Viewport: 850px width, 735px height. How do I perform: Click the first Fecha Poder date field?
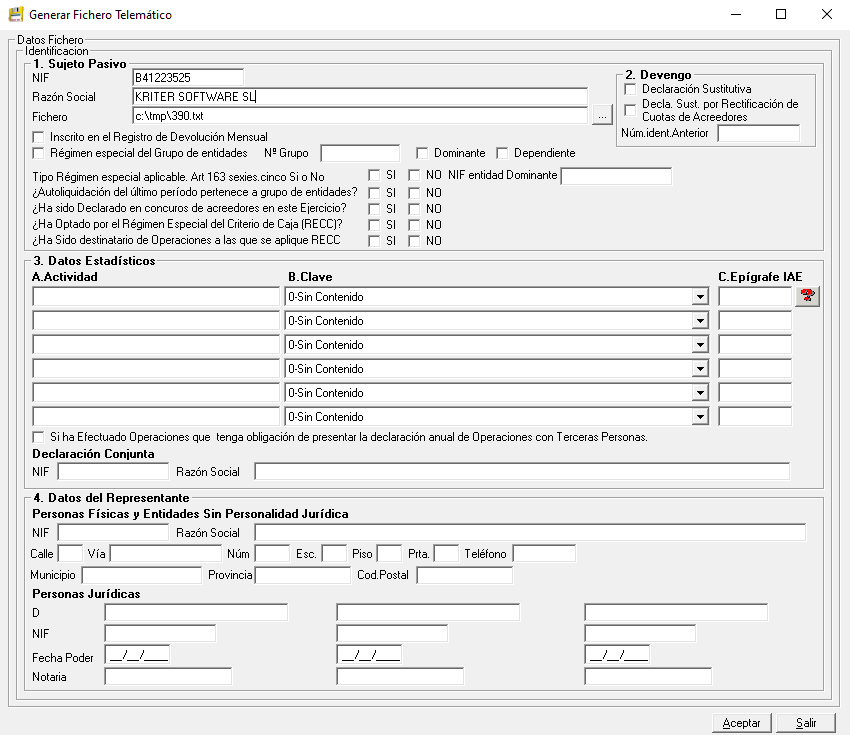click(137, 655)
